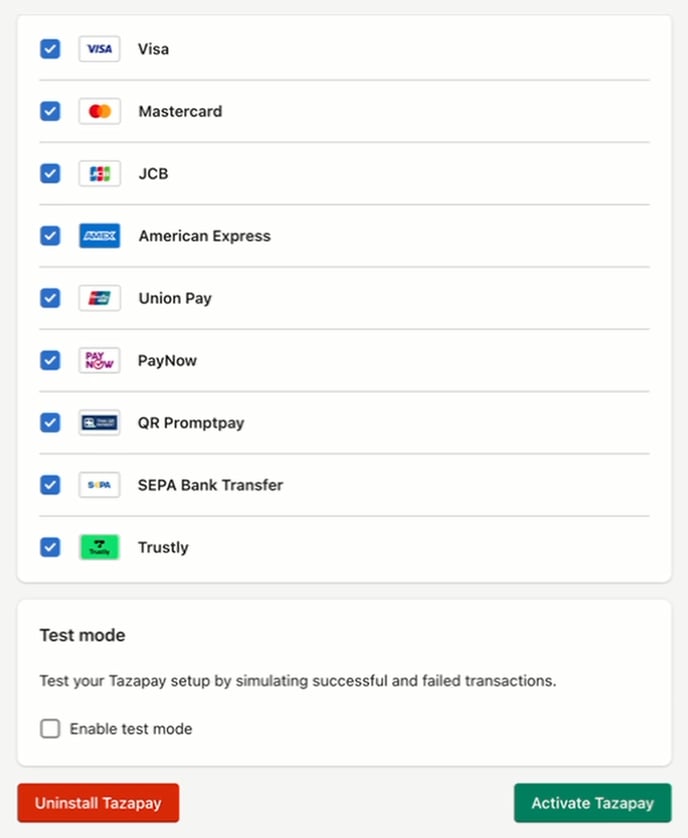Click the Mastercard logo icon
The height and width of the screenshot is (838, 688).
click(x=99, y=111)
